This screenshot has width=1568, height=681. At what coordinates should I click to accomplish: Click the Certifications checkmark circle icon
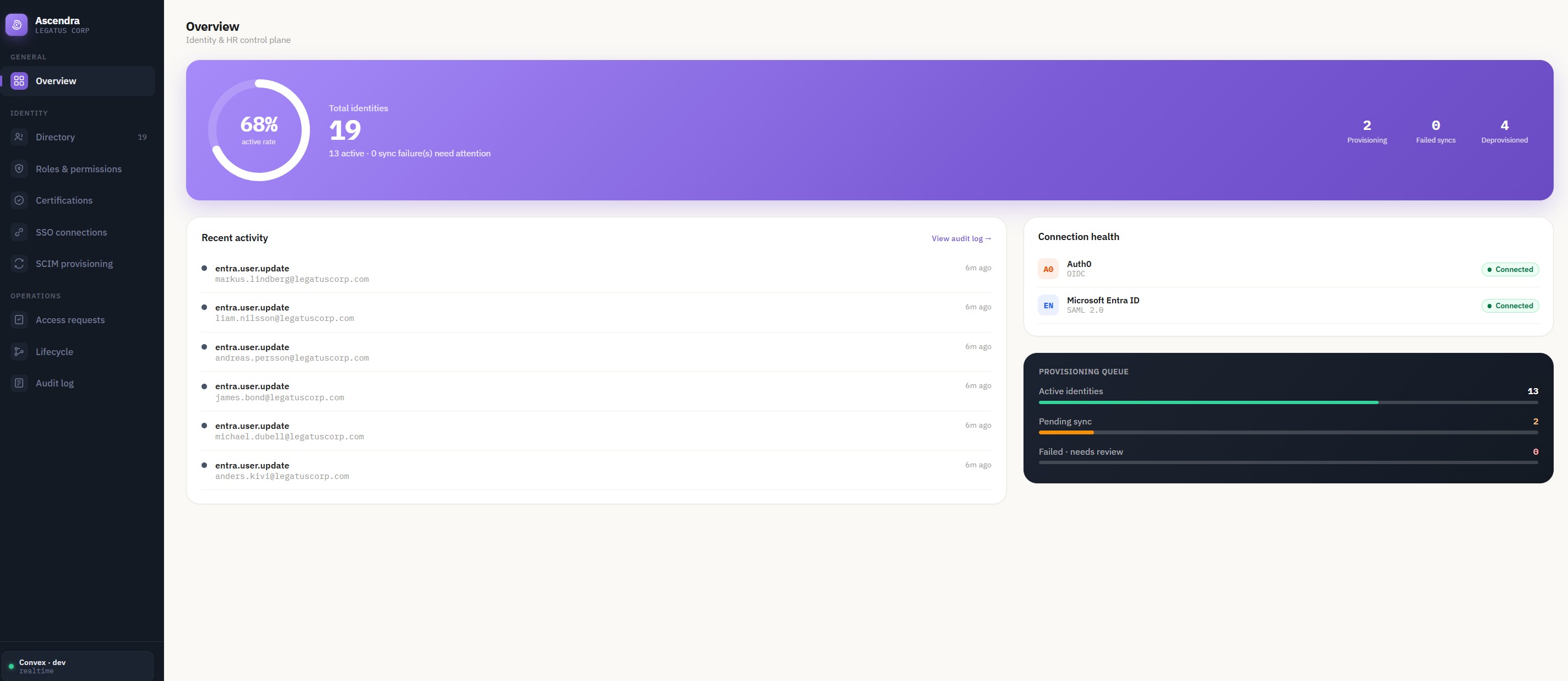point(19,200)
